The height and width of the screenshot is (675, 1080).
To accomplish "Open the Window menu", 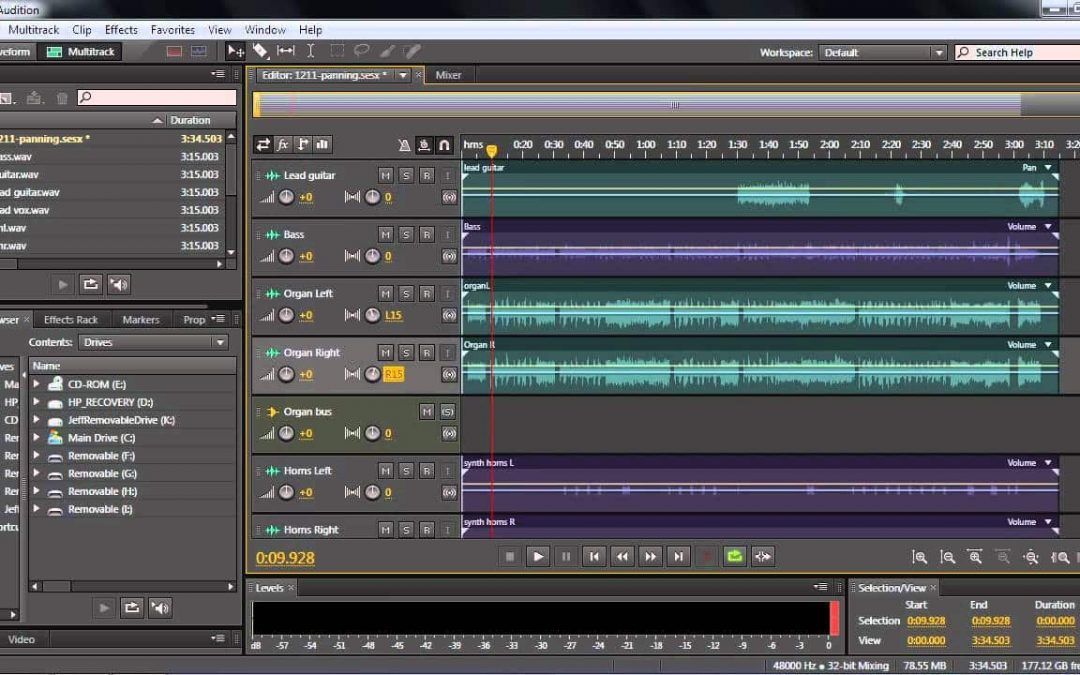I will pyautogui.click(x=265, y=30).
